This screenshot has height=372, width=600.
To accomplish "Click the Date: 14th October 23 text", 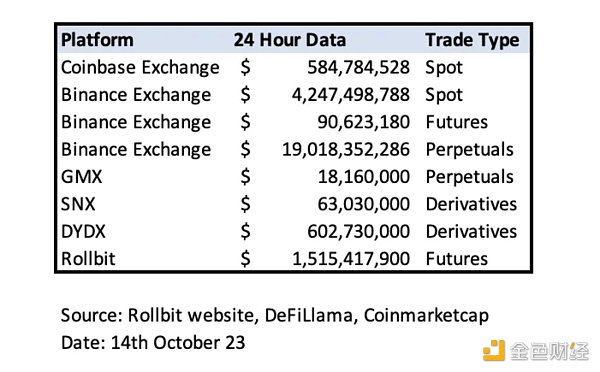I will [x=153, y=343].
